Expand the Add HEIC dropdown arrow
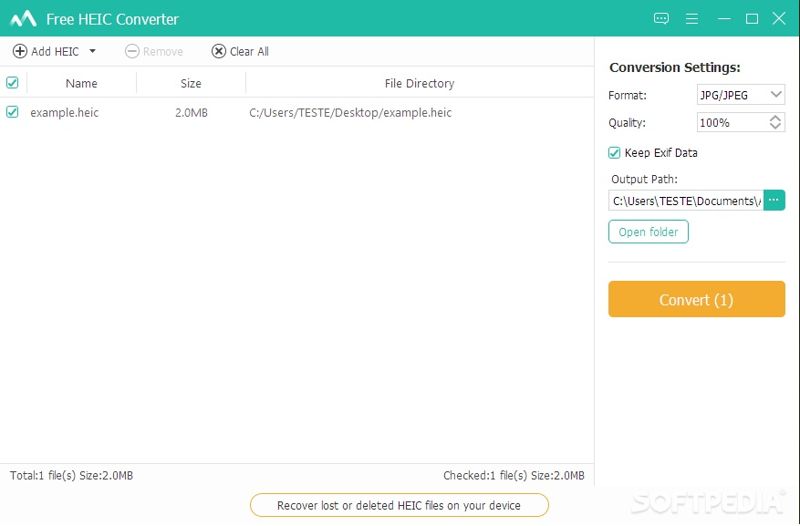The height and width of the screenshot is (526, 800). pyautogui.click(x=92, y=51)
